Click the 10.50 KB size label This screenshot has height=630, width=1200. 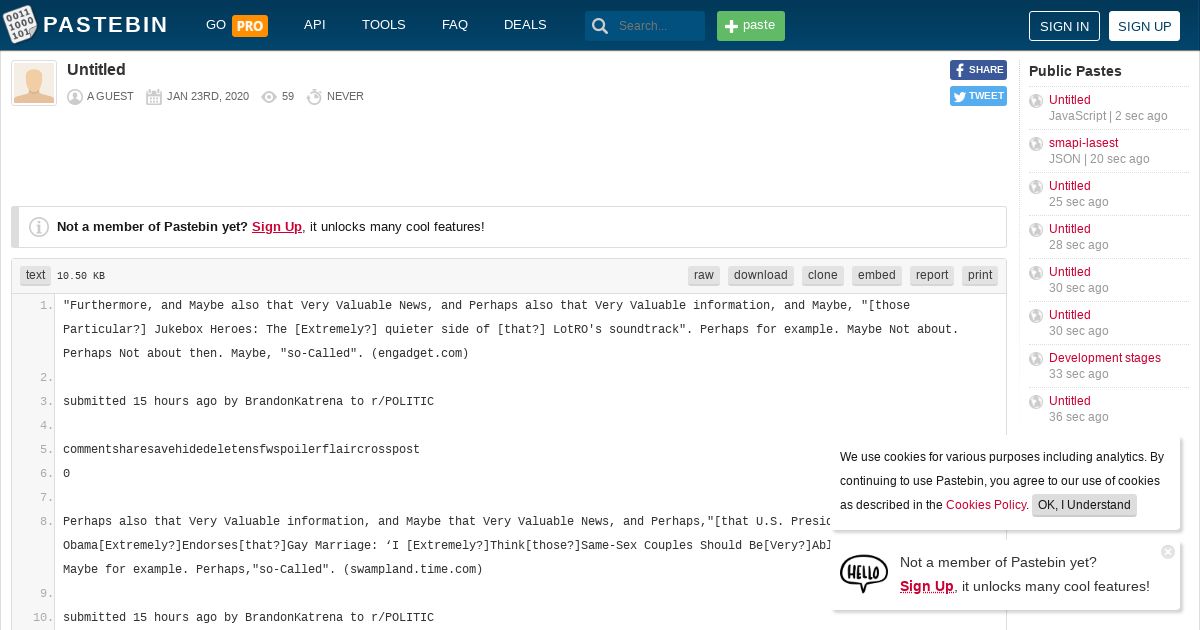[x=81, y=276]
